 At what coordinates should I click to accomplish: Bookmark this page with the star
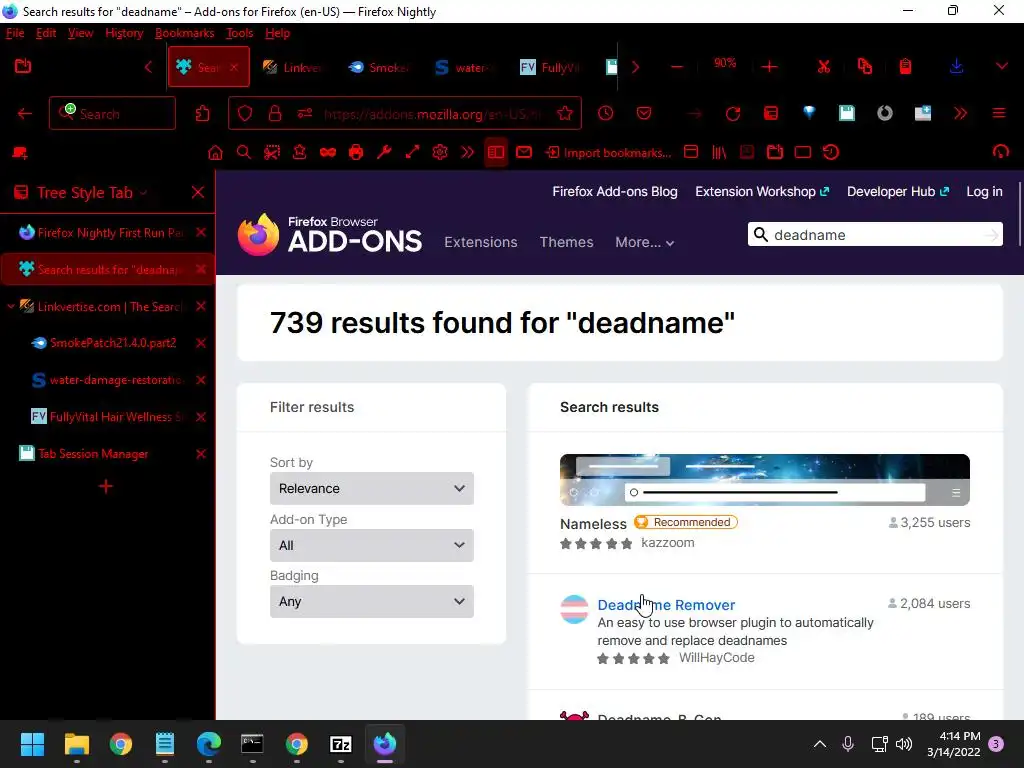[565, 114]
